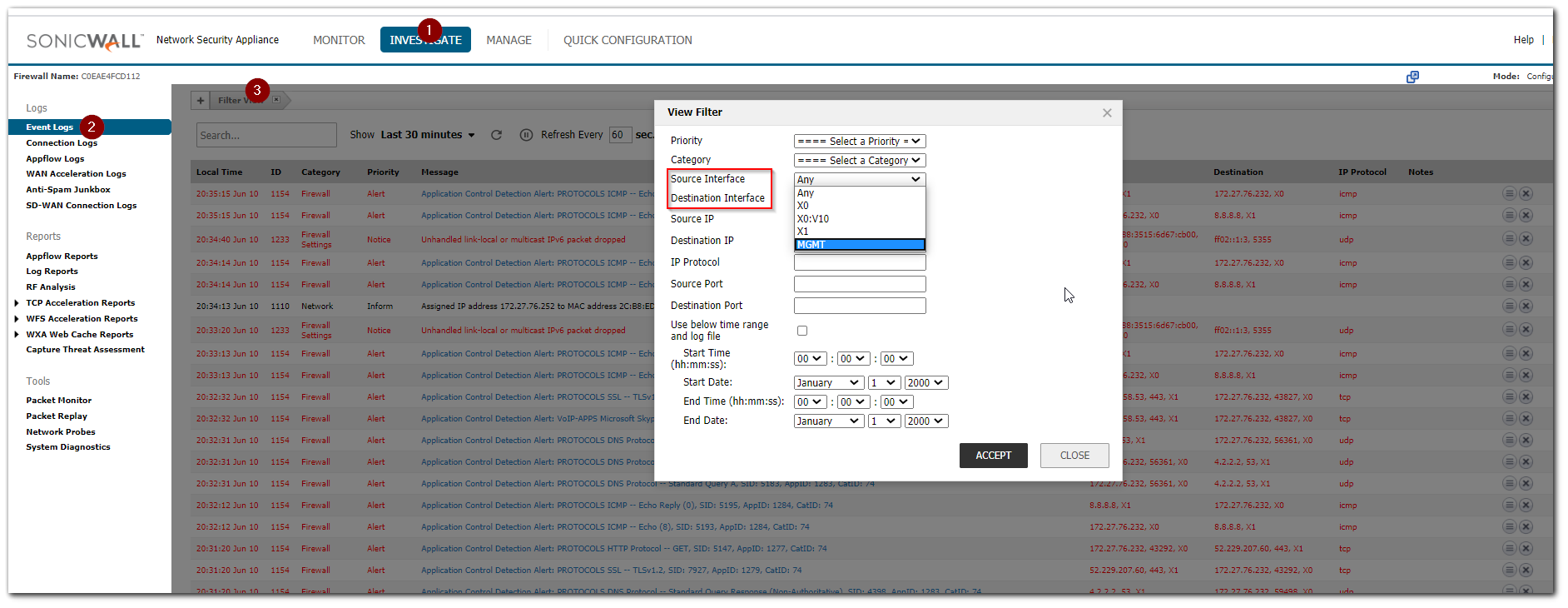
Task: Open details icon for the 20:34:40 log row
Action: pyautogui.click(x=1509, y=239)
